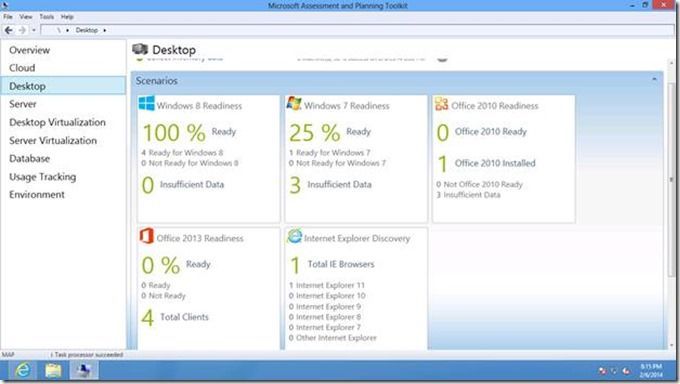Click the Forward navigation arrow
Image resolution: width=680 pixels, height=384 pixels.
22,30
